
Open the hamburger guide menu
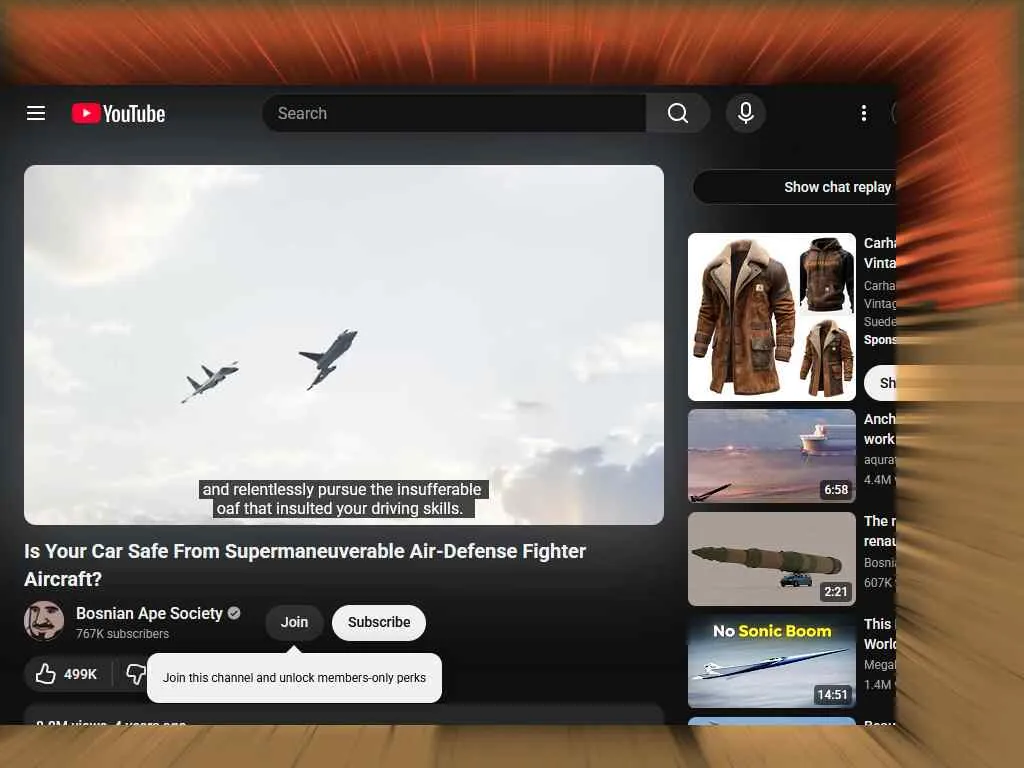(x=36, y=113)
